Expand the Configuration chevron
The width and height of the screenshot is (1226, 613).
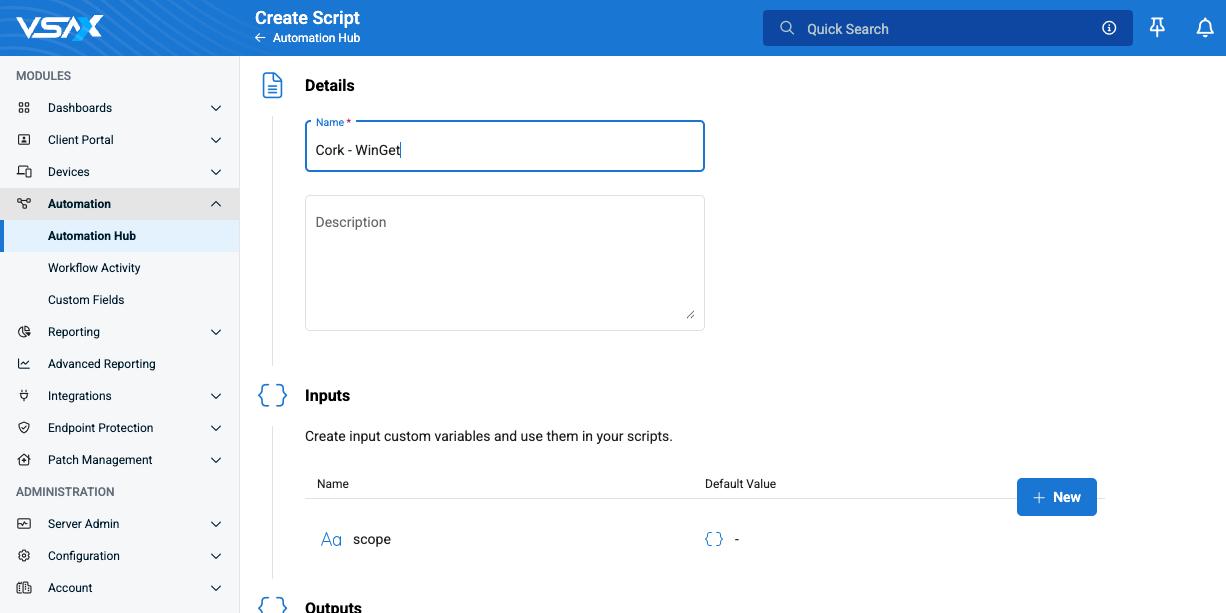click(x=216, y=556)
